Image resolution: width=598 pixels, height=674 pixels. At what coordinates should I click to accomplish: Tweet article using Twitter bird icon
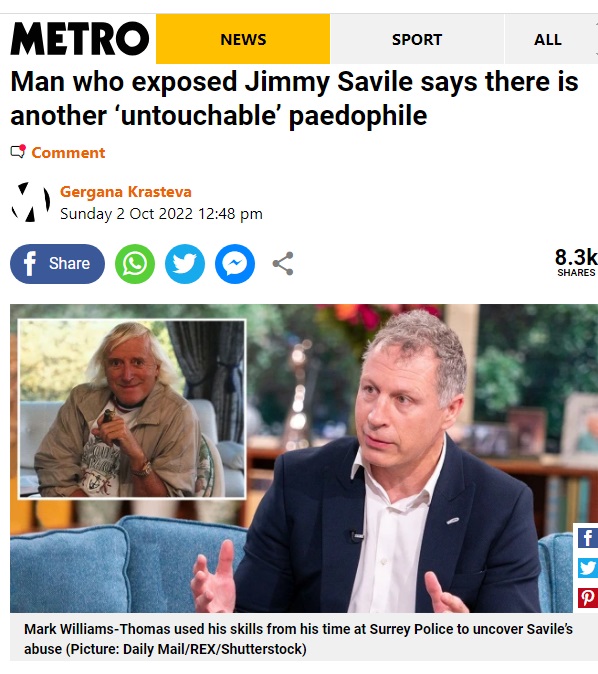tap(185, 263)
